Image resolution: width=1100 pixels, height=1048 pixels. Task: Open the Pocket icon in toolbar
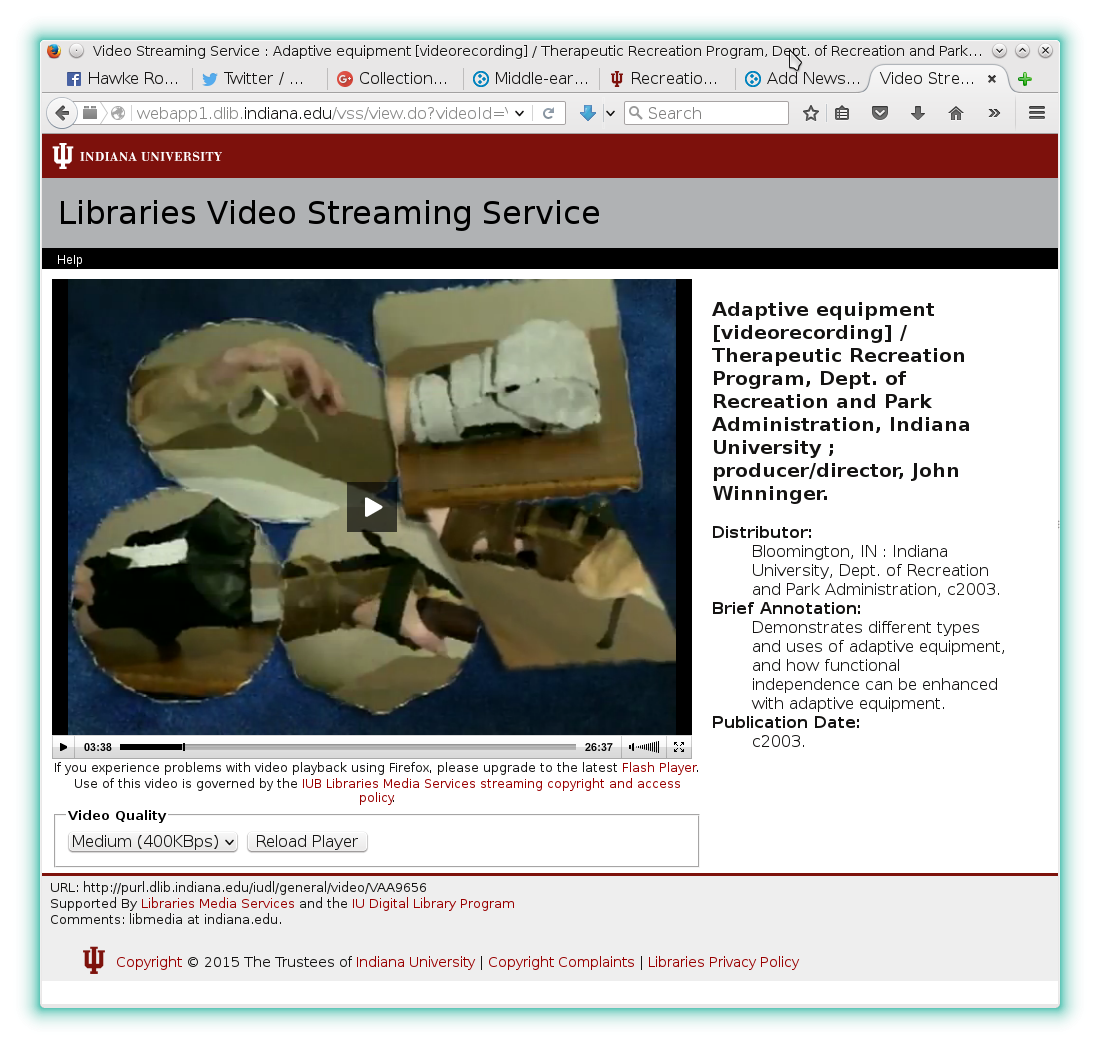click(x=880, y=113)
